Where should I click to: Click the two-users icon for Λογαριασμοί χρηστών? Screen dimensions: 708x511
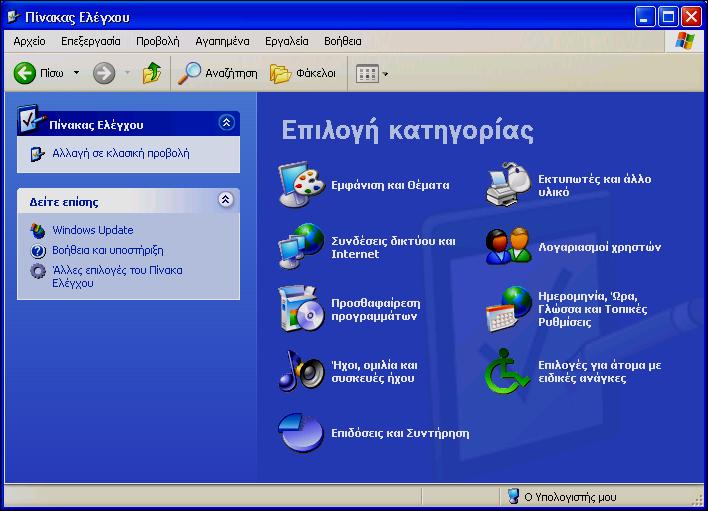(x=508, y=246)
